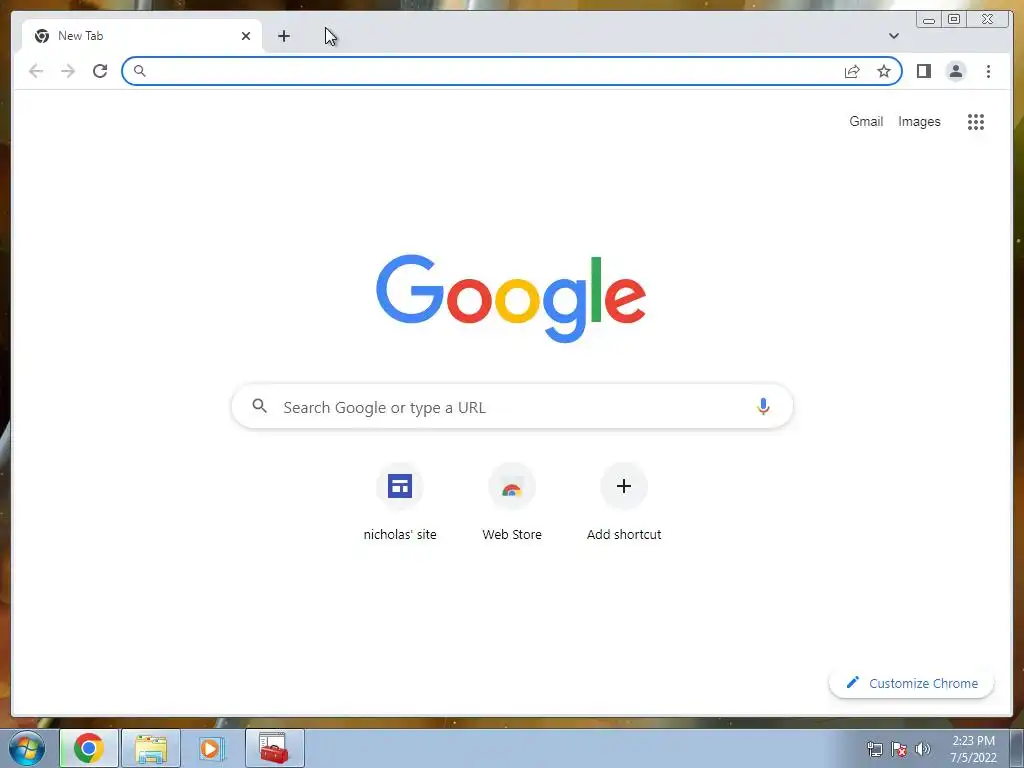Open the tab search chevron
The height and width of the screenshot is (768, 1024).
coord(893,36)
